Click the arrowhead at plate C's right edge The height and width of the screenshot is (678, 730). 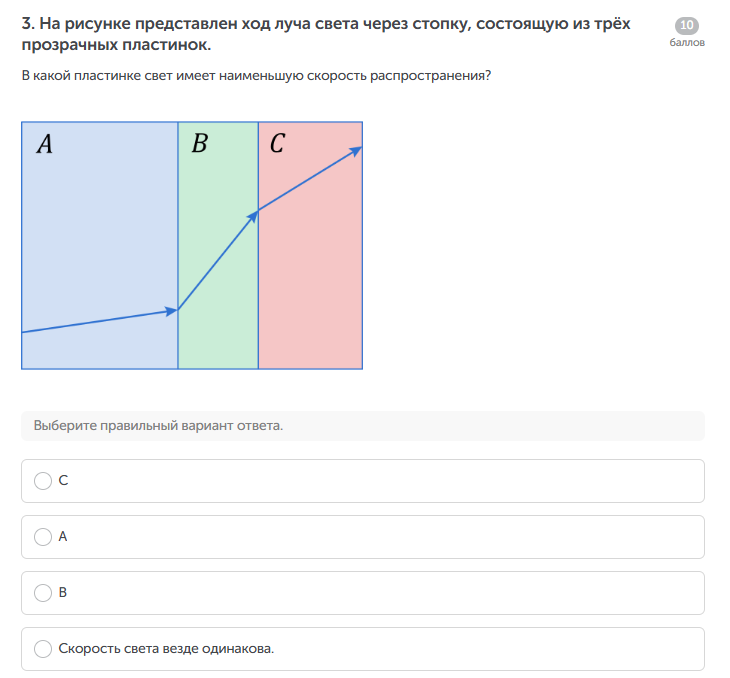[x=355, y=151]
